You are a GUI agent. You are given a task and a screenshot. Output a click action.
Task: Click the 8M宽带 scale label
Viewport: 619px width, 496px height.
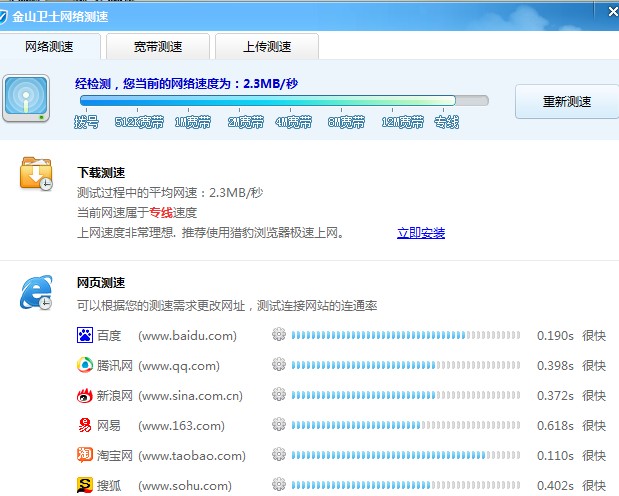tap(346, 122)
